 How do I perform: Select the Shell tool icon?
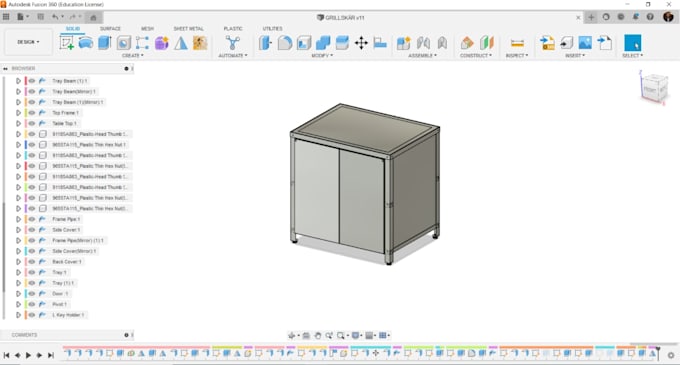(x=304, y=43)
